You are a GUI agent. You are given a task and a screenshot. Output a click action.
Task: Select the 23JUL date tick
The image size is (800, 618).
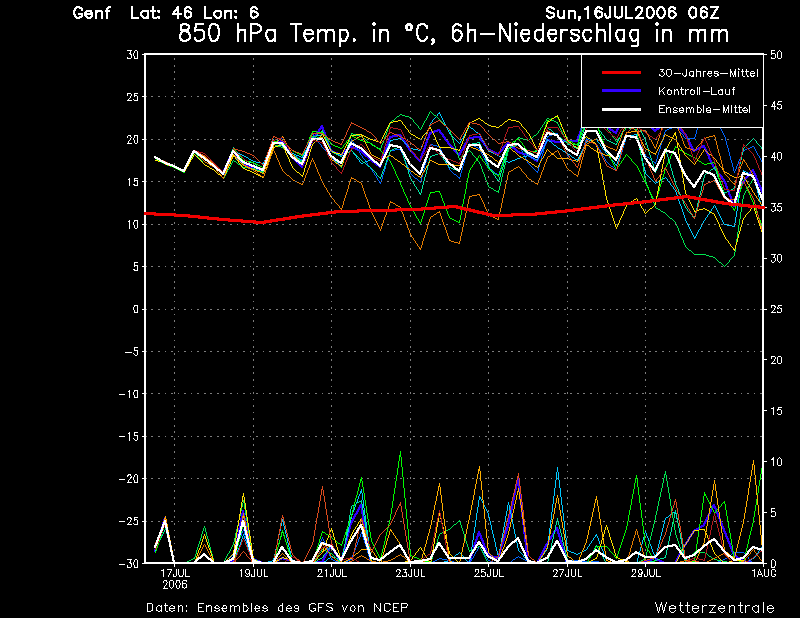[x=410, y=573]
